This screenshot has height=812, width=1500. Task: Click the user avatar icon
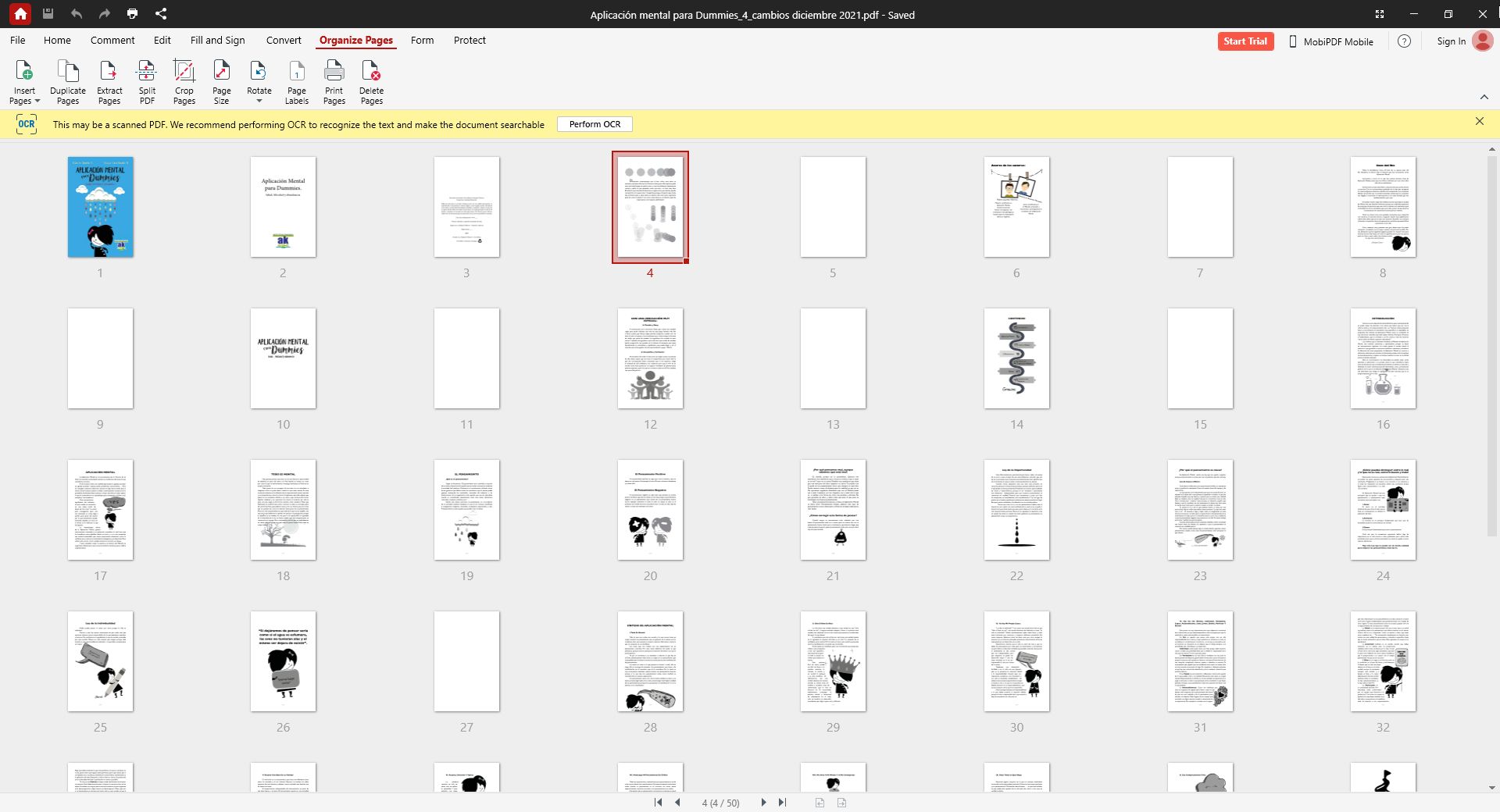[1482, 41]
